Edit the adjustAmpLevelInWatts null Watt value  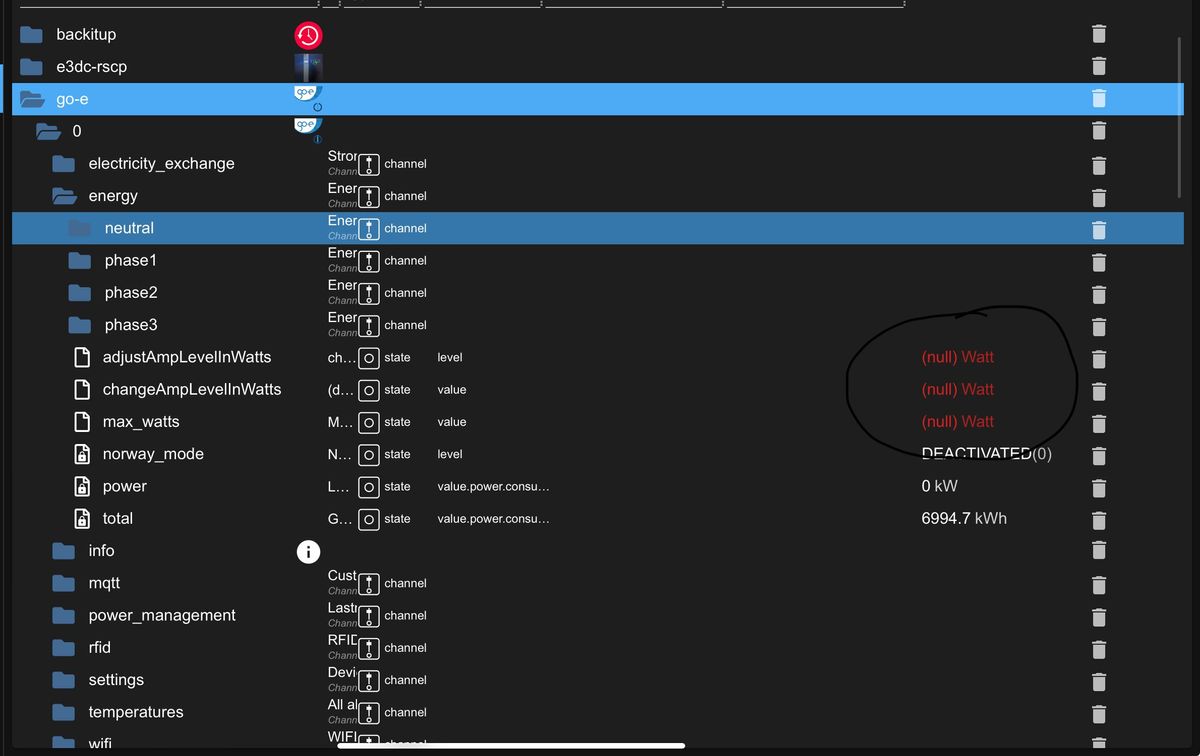(957, 357)
